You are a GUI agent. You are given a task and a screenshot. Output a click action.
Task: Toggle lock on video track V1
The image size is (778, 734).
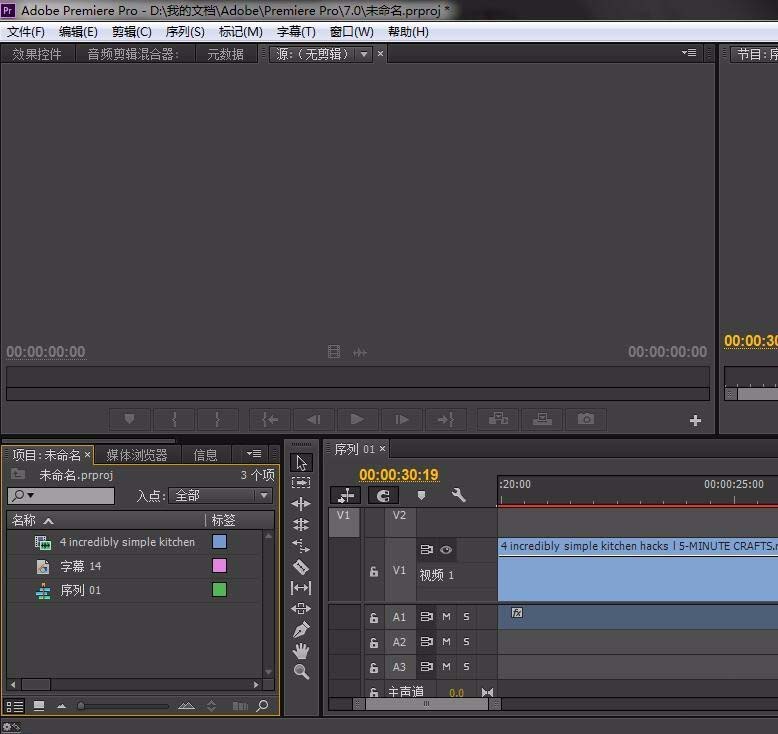pyautogui.click(x=374, y=572)
